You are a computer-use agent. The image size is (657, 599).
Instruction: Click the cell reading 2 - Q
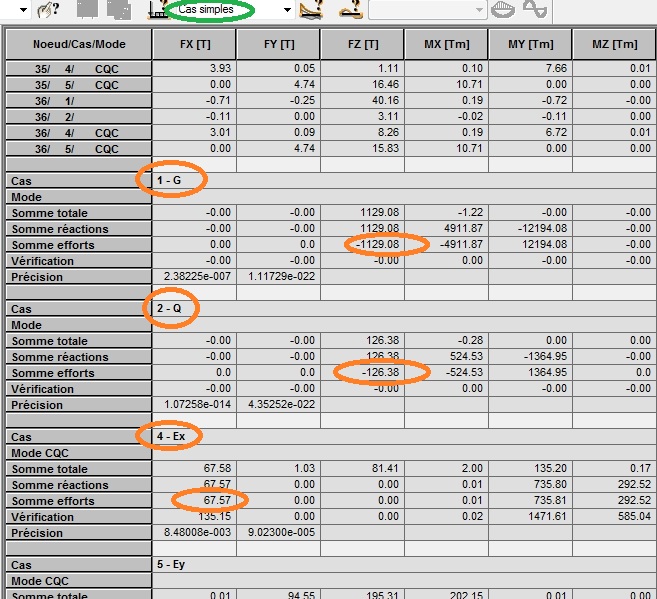(x=169, y=308)
